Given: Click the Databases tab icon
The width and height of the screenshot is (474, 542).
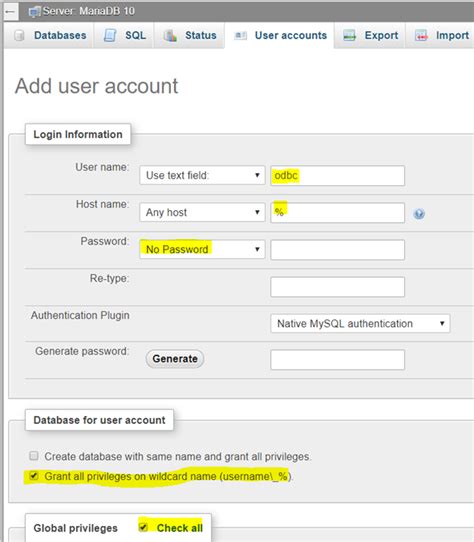Looking at the screenshot, I should (19, 35).
